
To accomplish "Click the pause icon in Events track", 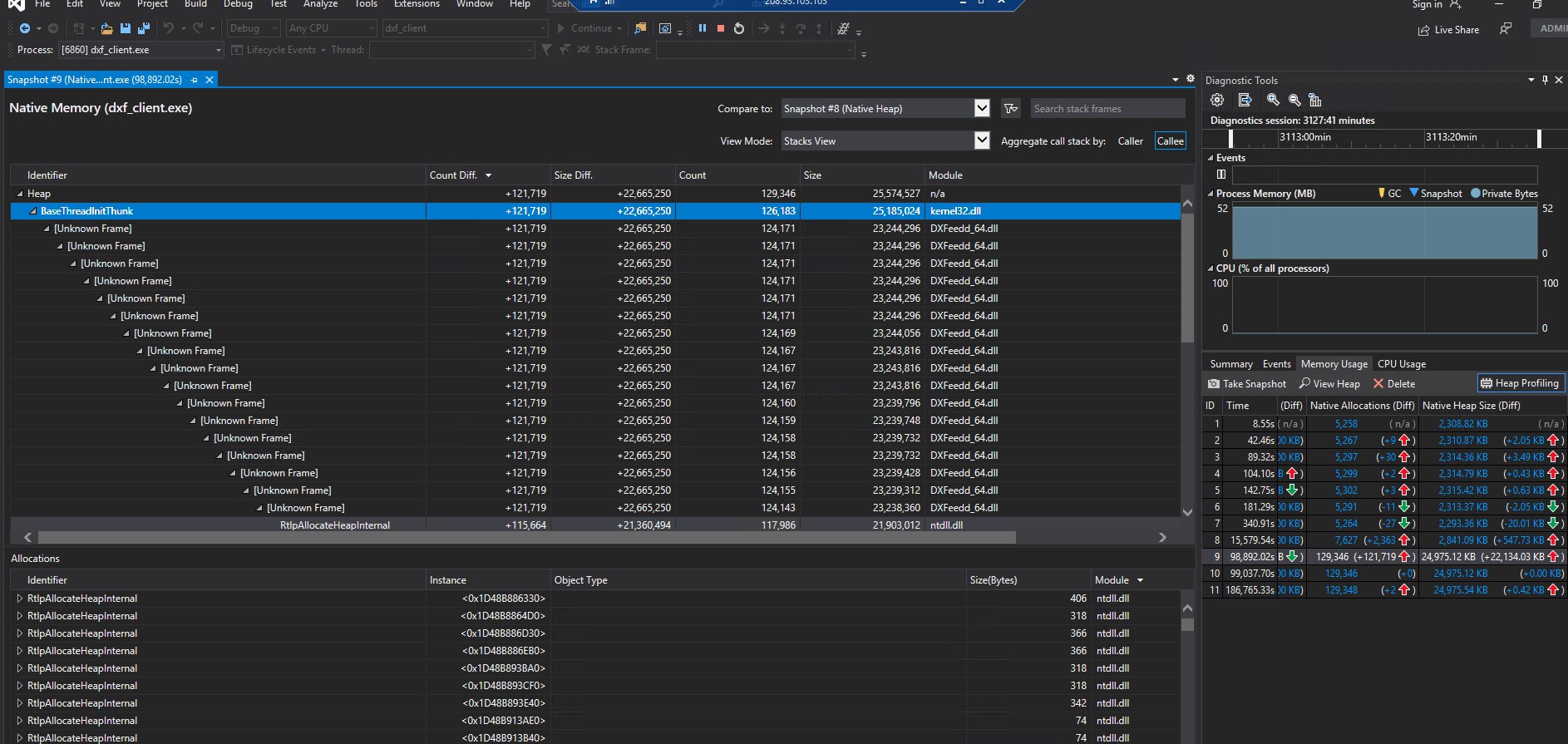I will click(1220, 175).
